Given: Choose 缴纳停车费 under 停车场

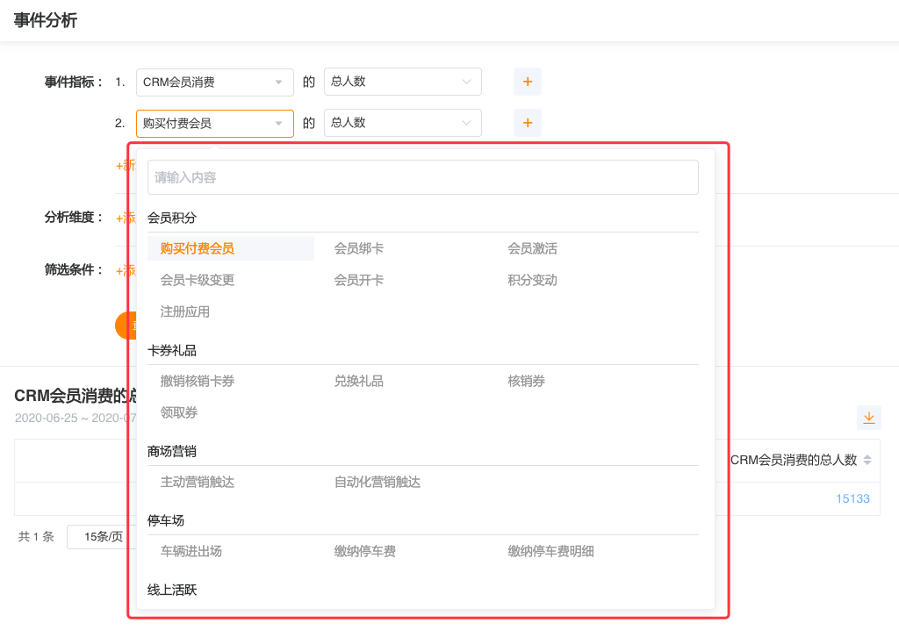Looking at the screenshot, I should (x=365, y=551).
